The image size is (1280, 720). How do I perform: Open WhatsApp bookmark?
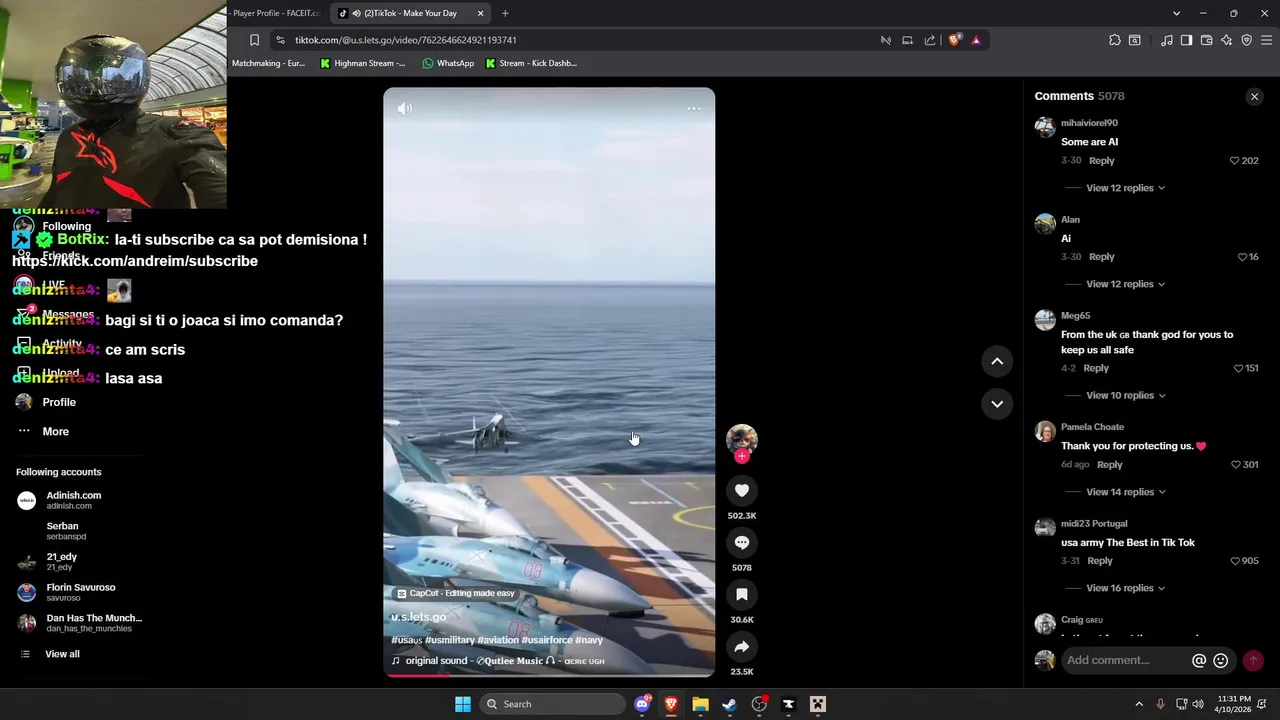448,63
